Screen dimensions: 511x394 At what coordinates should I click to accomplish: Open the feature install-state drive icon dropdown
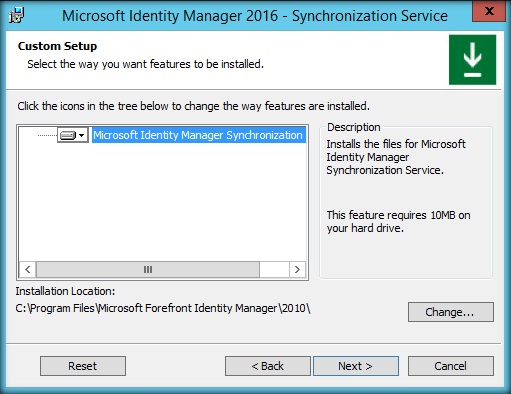click(73, 135)
